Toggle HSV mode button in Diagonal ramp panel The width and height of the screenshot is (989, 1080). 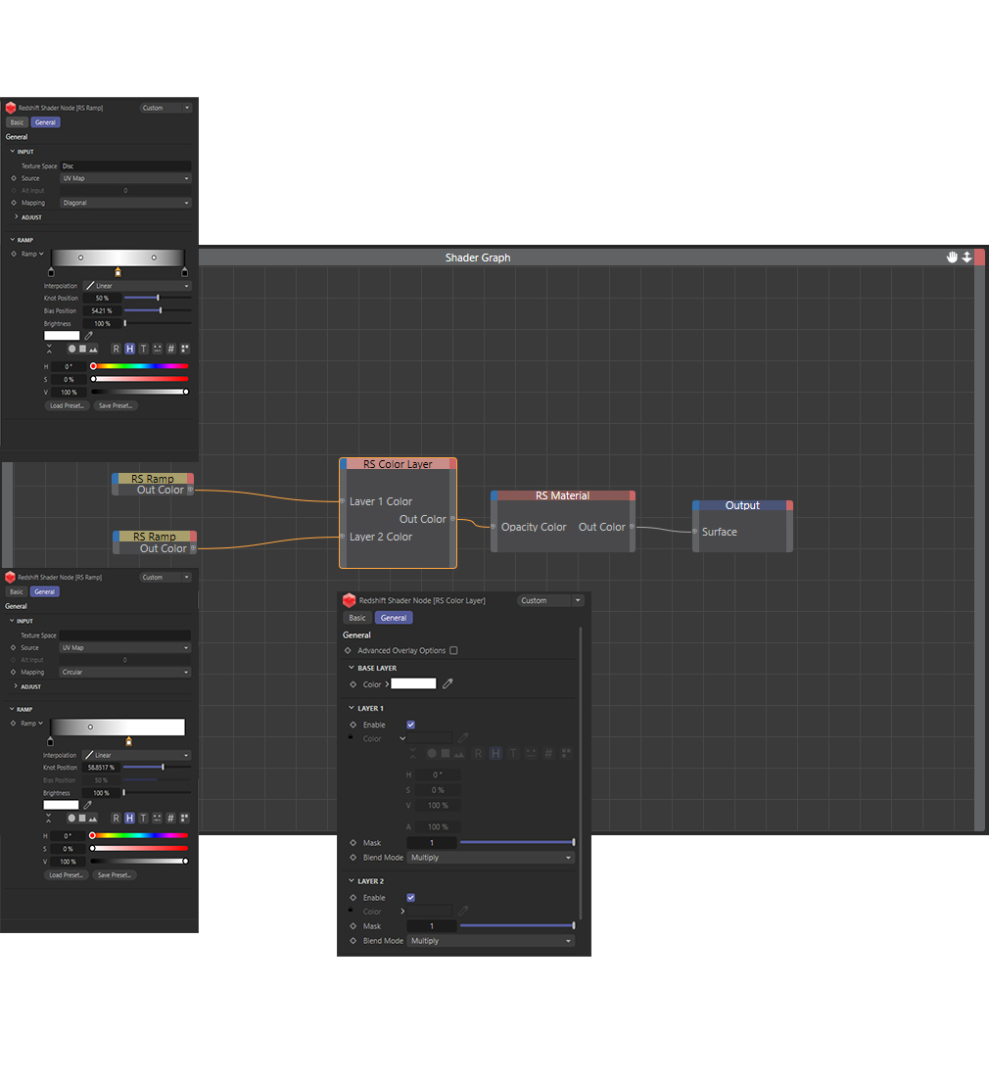pos(129,349)
